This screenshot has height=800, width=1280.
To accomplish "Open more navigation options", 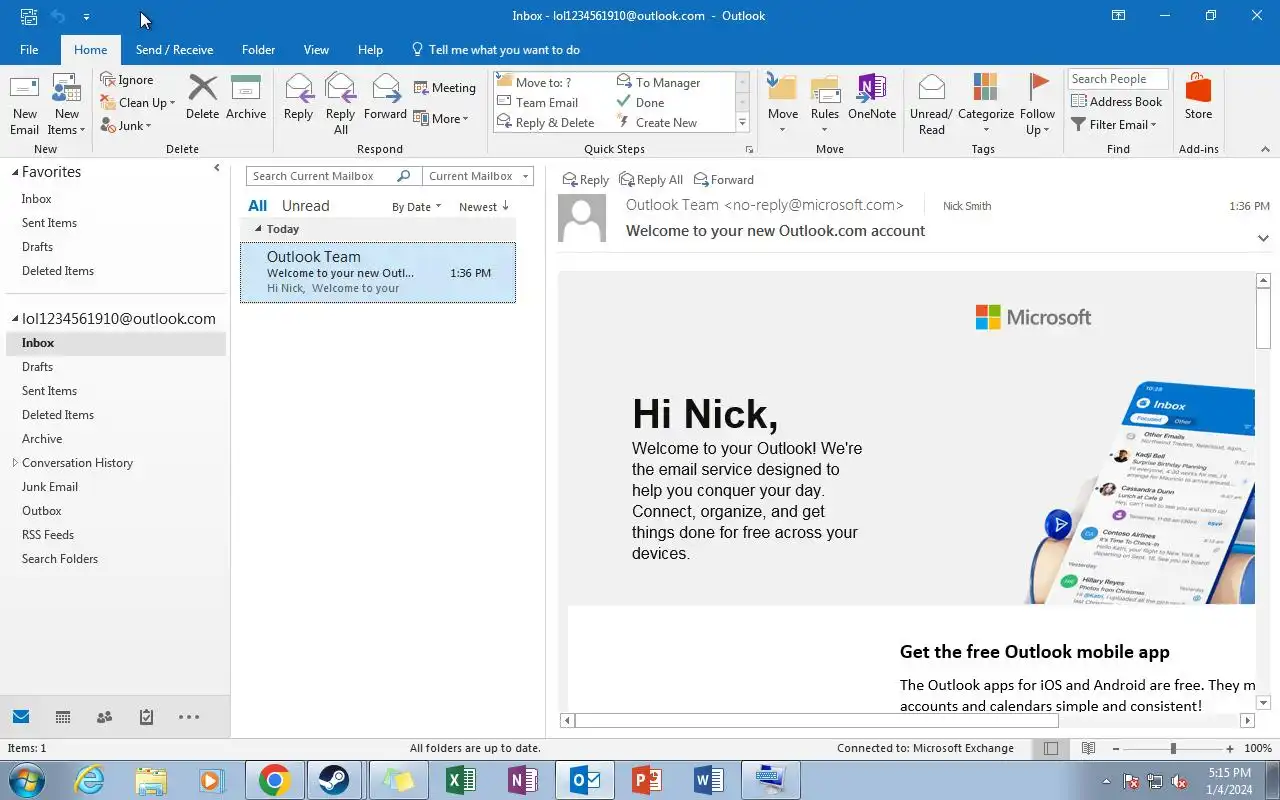I will tap(189, 717).
